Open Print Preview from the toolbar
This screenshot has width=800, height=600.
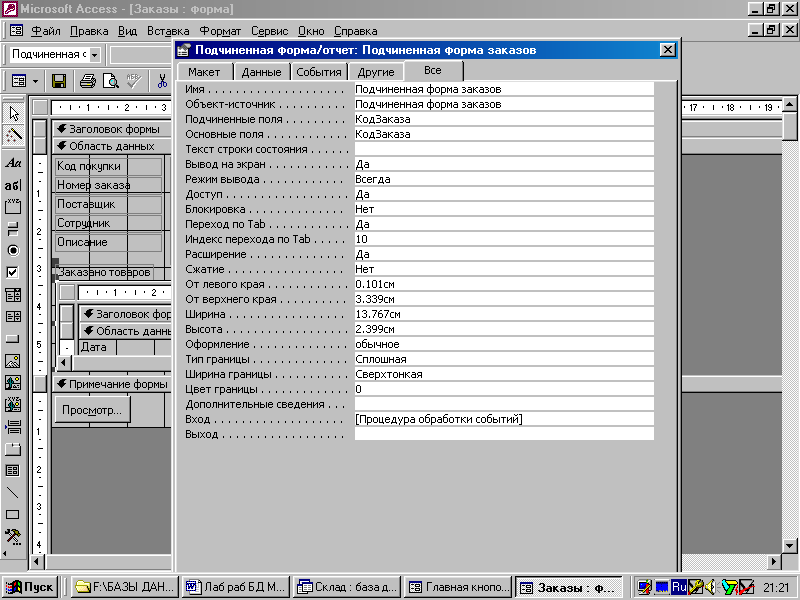pyautogui.click(x=110, y=81)
